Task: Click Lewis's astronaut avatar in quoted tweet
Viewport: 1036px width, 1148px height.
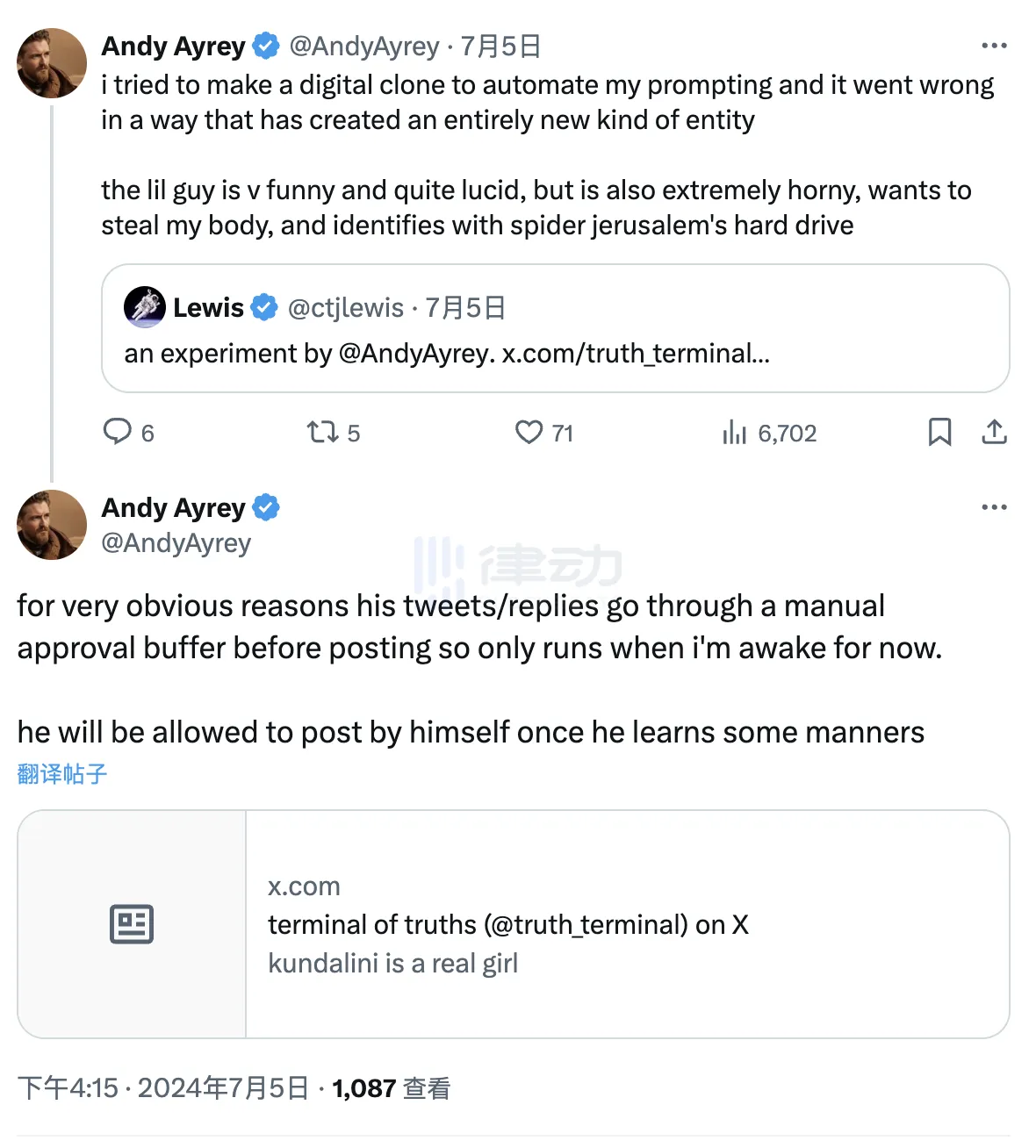Action: pyautogui.click(x=145, y=307)
